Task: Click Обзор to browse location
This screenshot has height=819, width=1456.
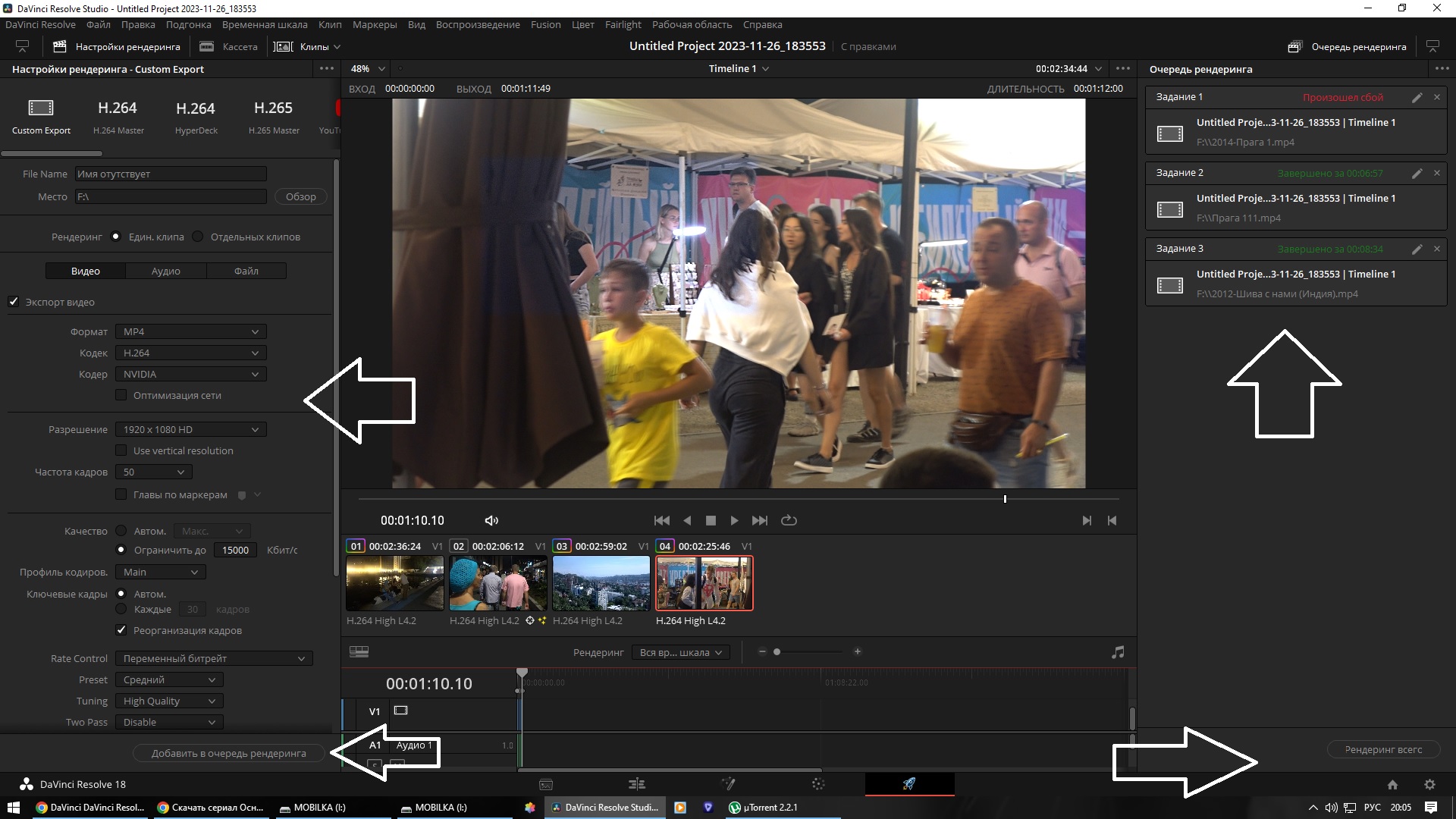Action: (301, 196)
